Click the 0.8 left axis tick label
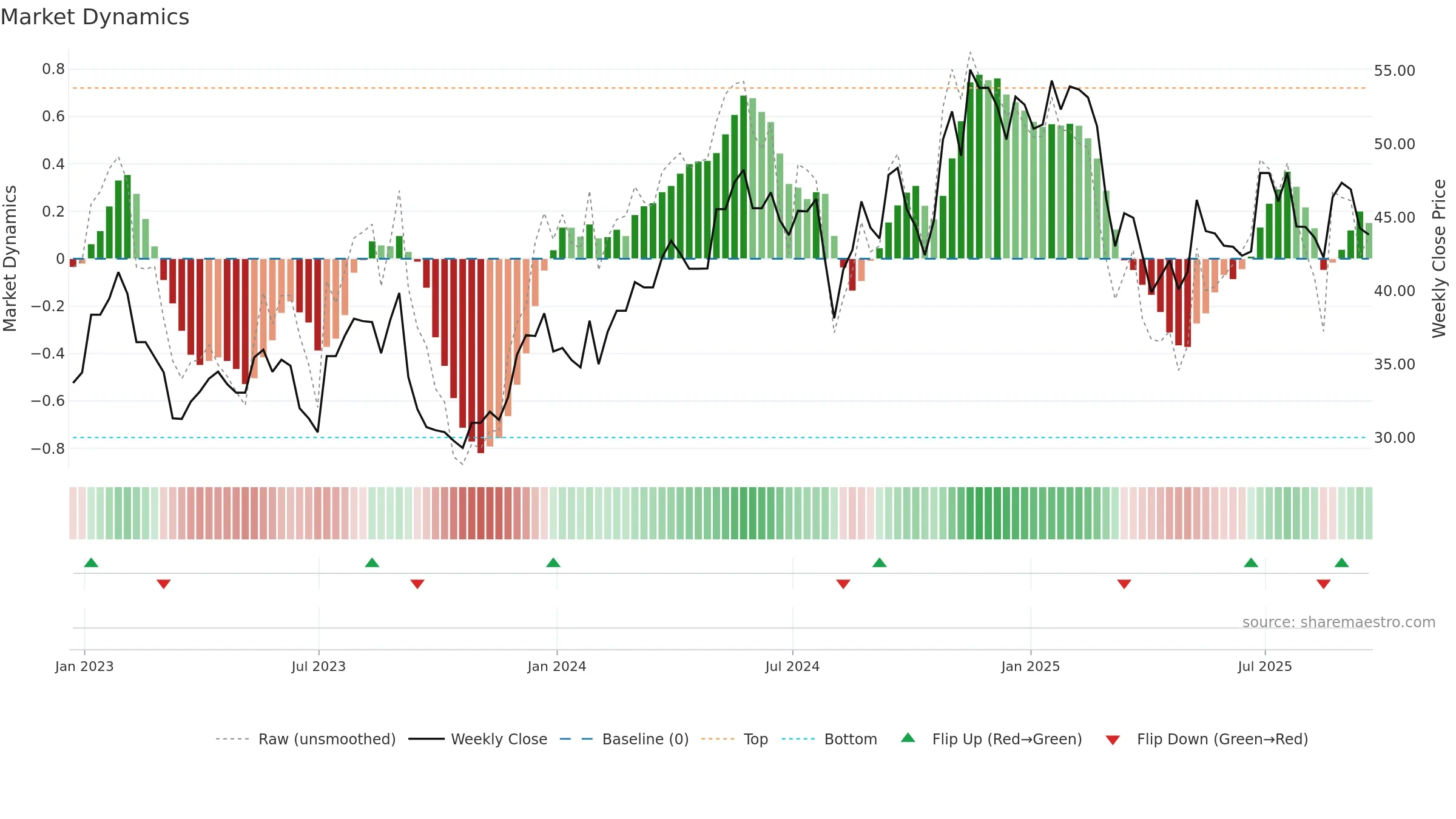Screen dimensions: 1456x819 tap(53, 69)
